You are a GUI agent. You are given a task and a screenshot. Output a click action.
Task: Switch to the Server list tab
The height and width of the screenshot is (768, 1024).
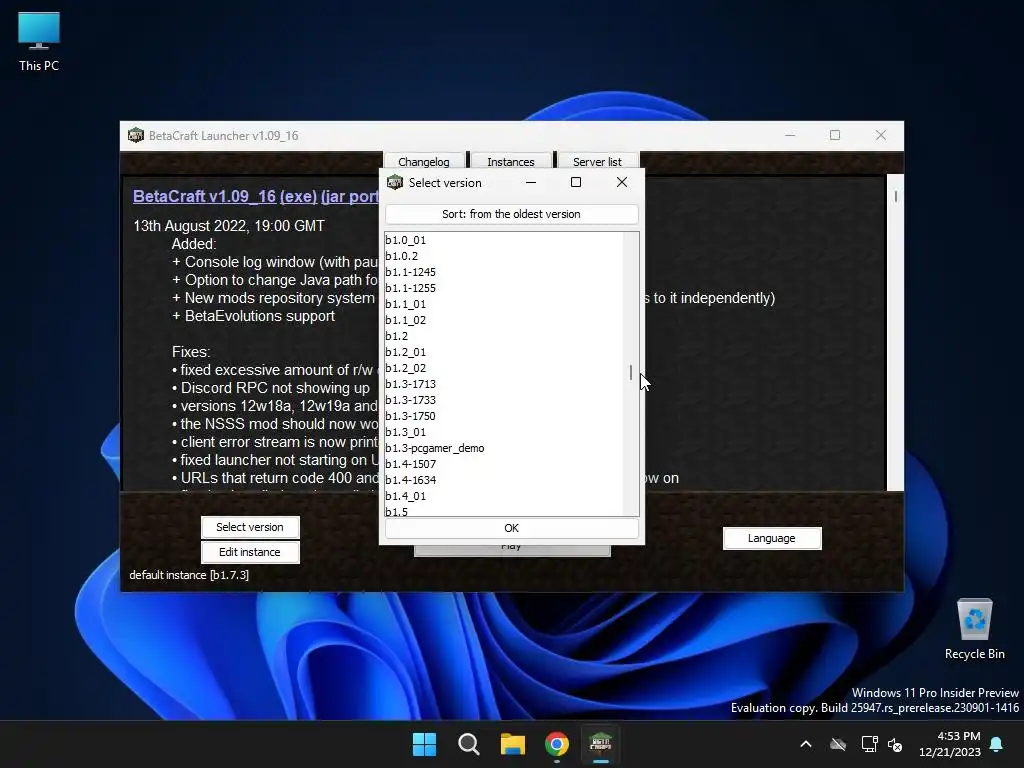coord(597,161)
